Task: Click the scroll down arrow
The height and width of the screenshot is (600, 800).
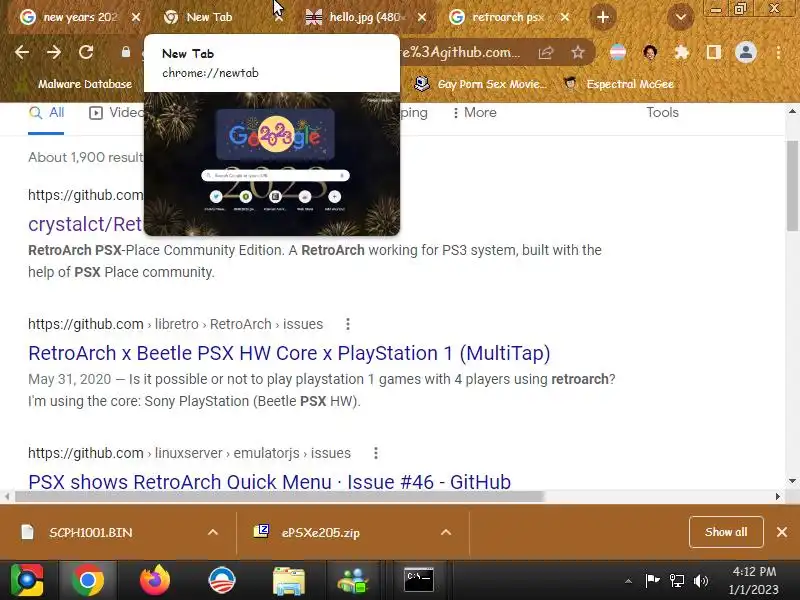Action: 792,481
